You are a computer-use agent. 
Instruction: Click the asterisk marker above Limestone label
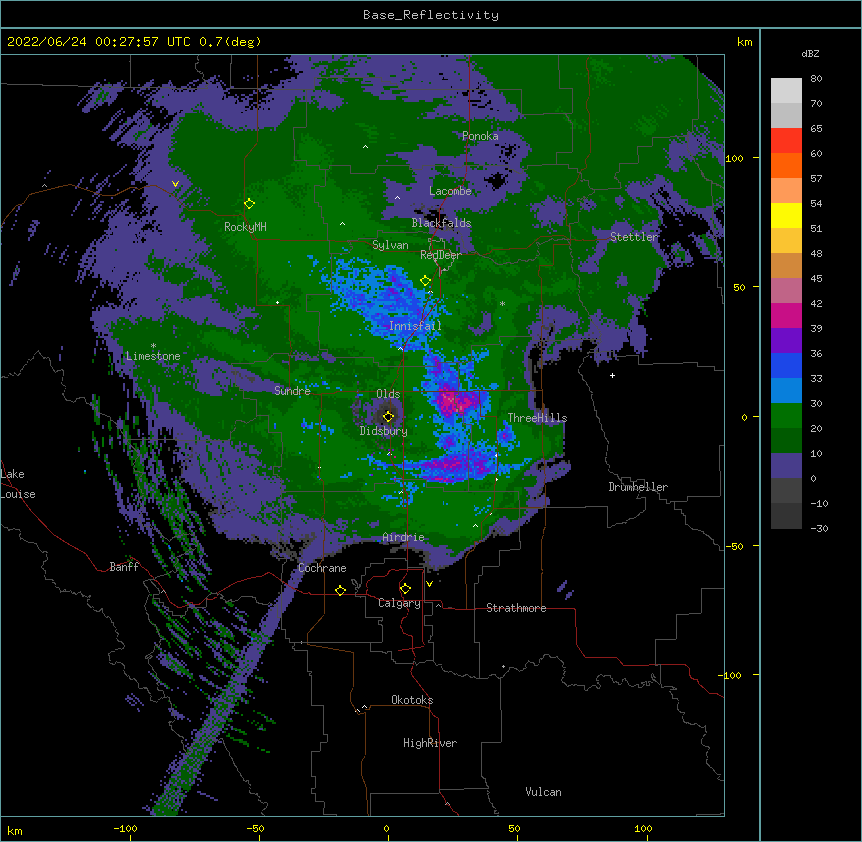click(153, 346)
